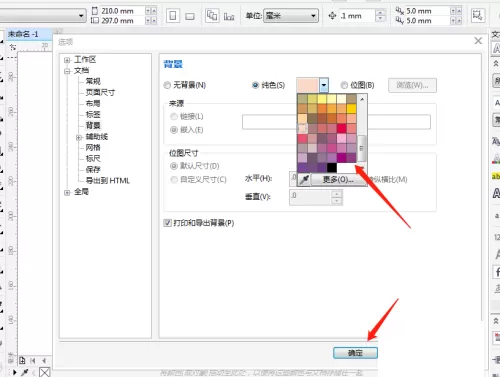Click the status bar eyedropper icon

tap(25, 372)
